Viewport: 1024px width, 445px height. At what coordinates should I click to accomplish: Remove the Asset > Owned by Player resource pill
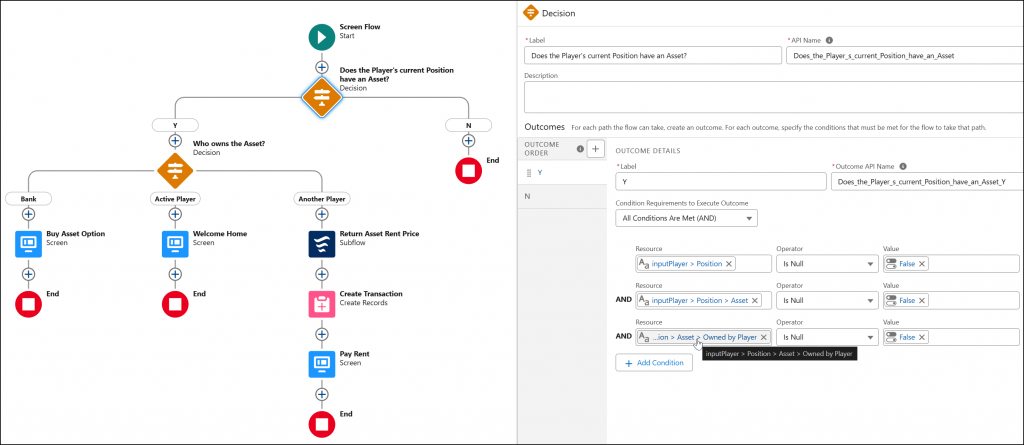(x=763, y=337)
